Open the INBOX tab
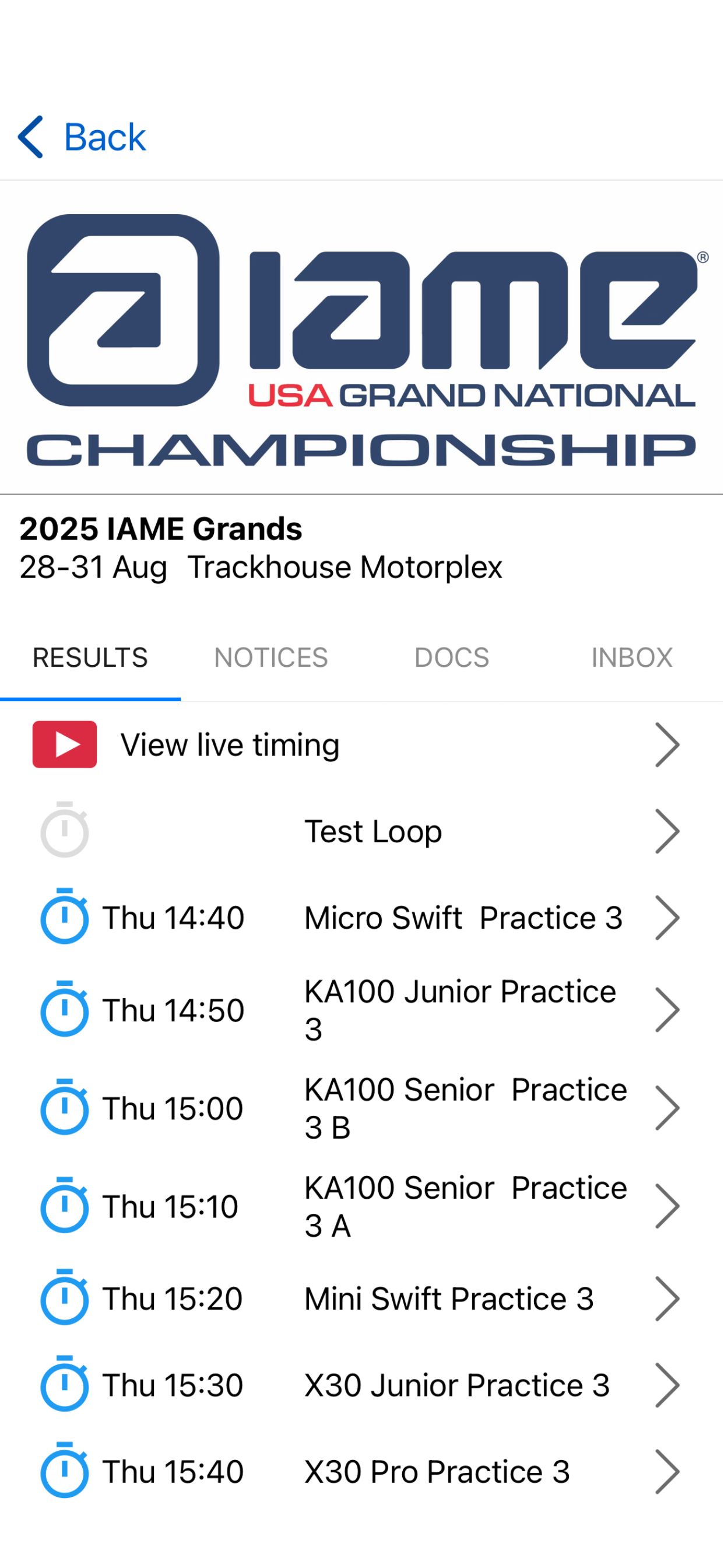Screen dimensions: 724x1568 pos(632,658)
